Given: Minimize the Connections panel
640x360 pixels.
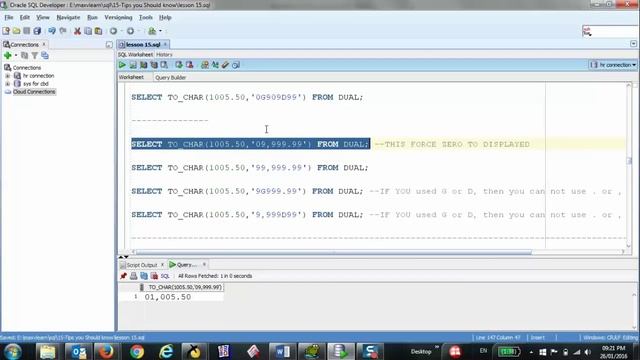Looking at the screenshot, I should (109, 44).
